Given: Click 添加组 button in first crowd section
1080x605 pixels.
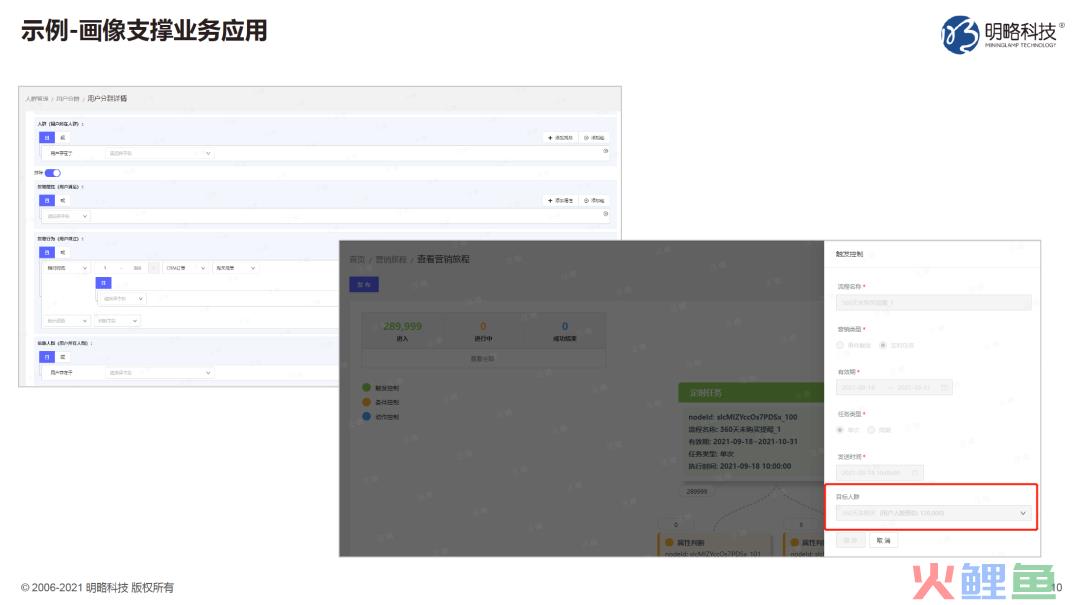Looking at the screenshot, I should pyautogui.click(x=594, y=138).
